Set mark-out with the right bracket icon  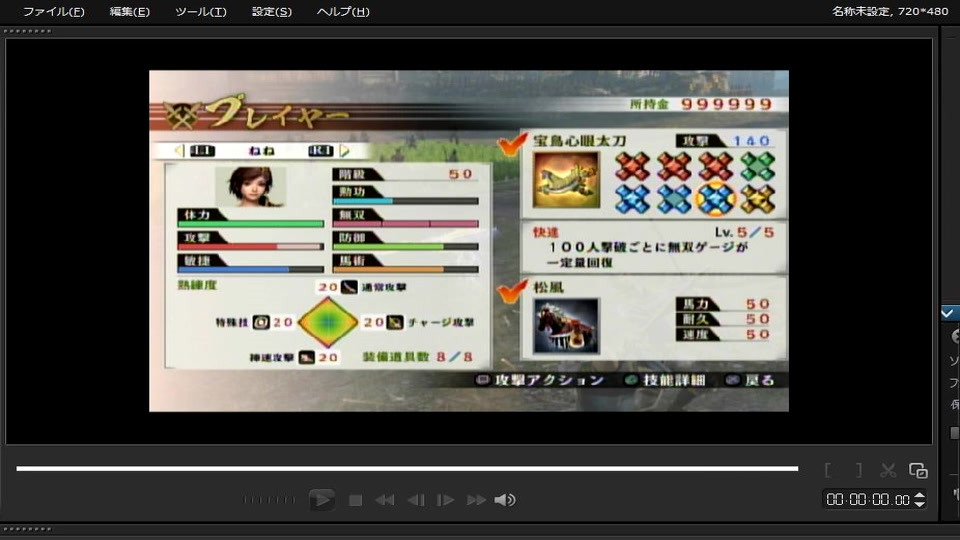(858, 470)
